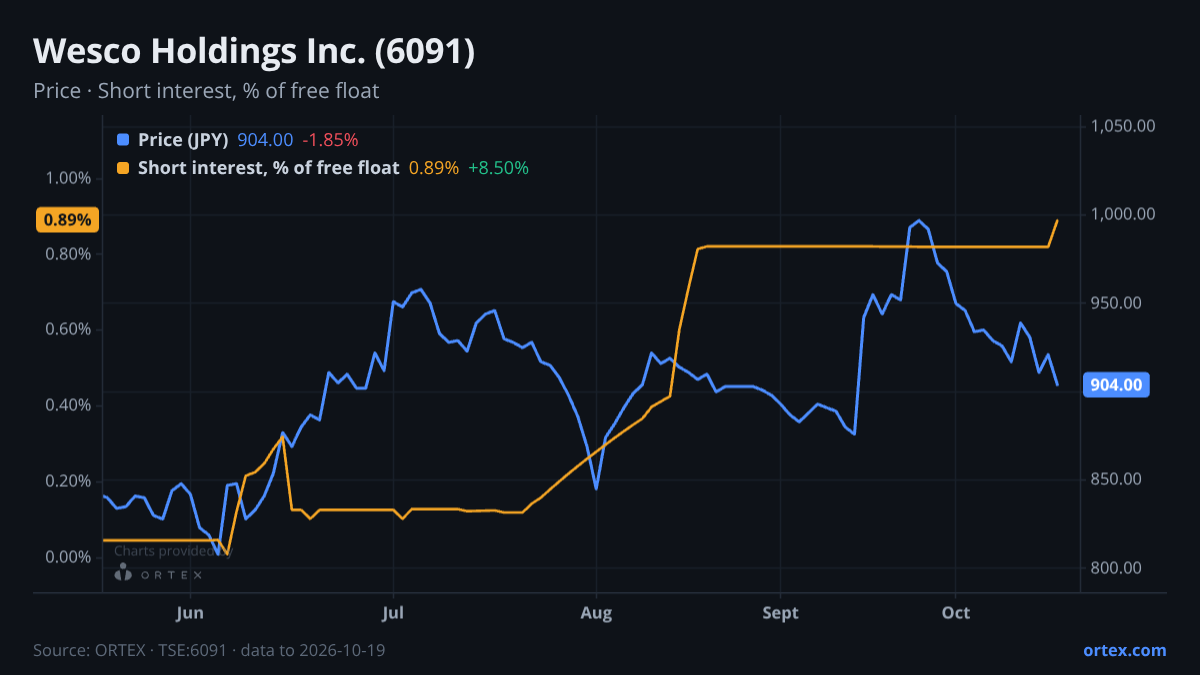The width and height of the screenshot is (1200, 675).
Task: Click the Jul x-axis label
Action: 393,613
